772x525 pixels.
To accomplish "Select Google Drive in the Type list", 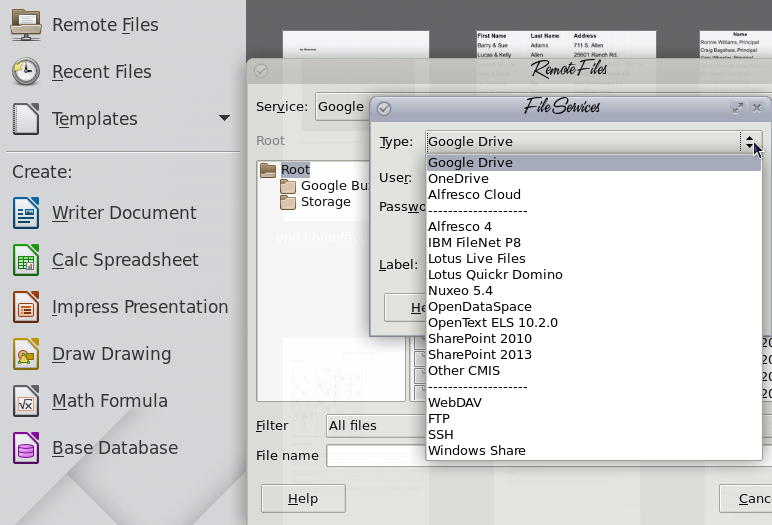I will pyautogui.click(x=593, y=163).
